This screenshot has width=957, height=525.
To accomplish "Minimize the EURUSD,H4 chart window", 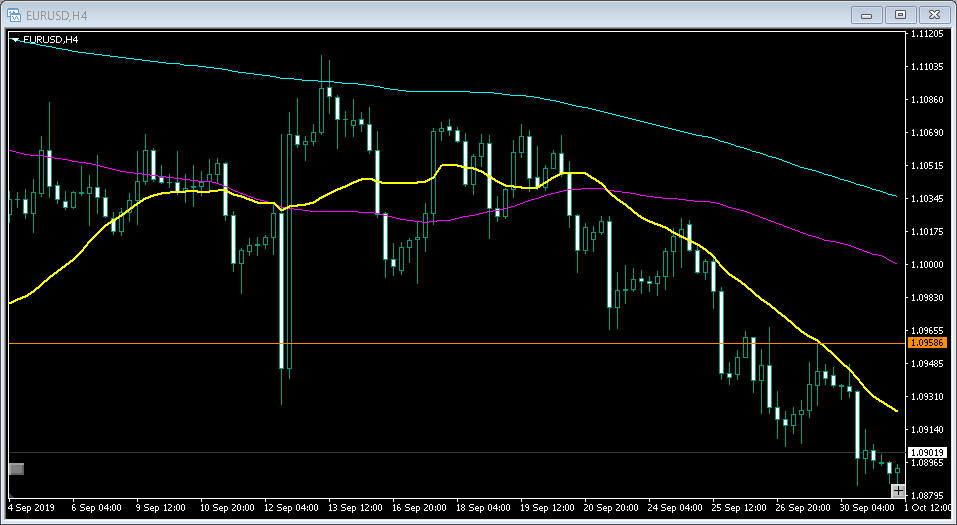I will [x=867, y=15].
